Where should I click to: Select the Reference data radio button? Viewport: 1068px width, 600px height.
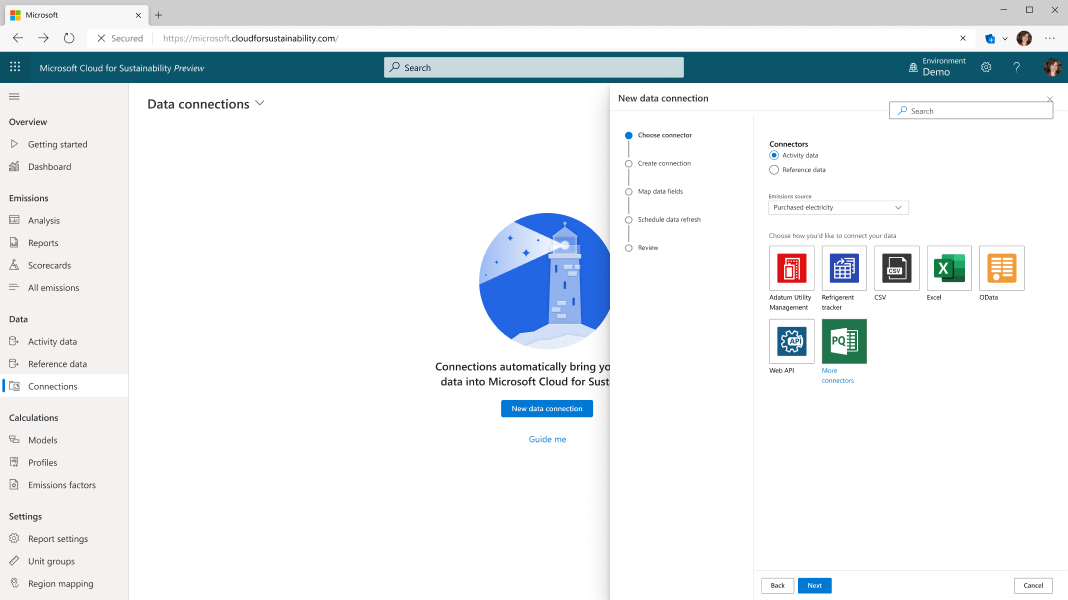(774, 170)
